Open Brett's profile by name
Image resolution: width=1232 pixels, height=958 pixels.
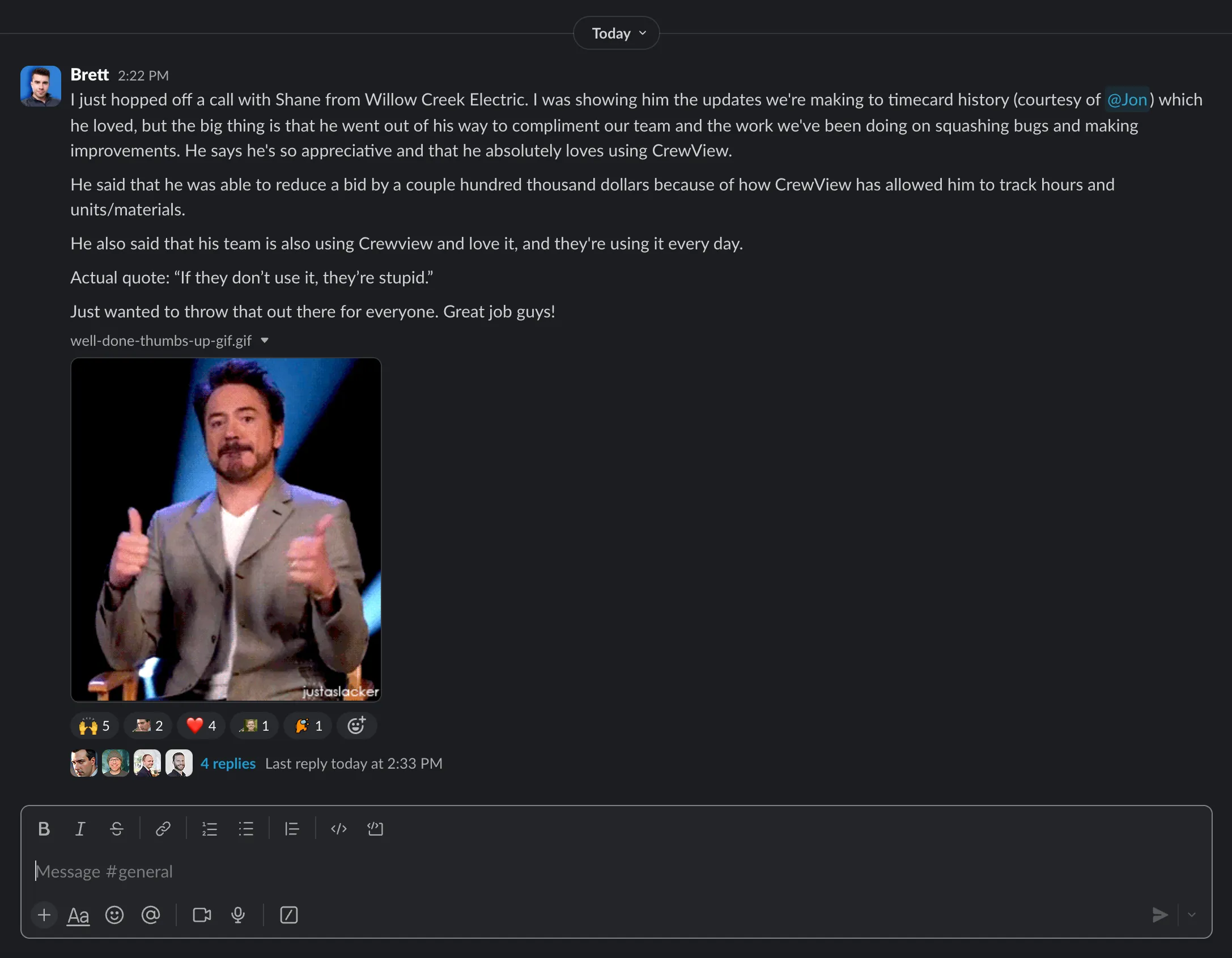pyautogui.click(x=90, y=75)
